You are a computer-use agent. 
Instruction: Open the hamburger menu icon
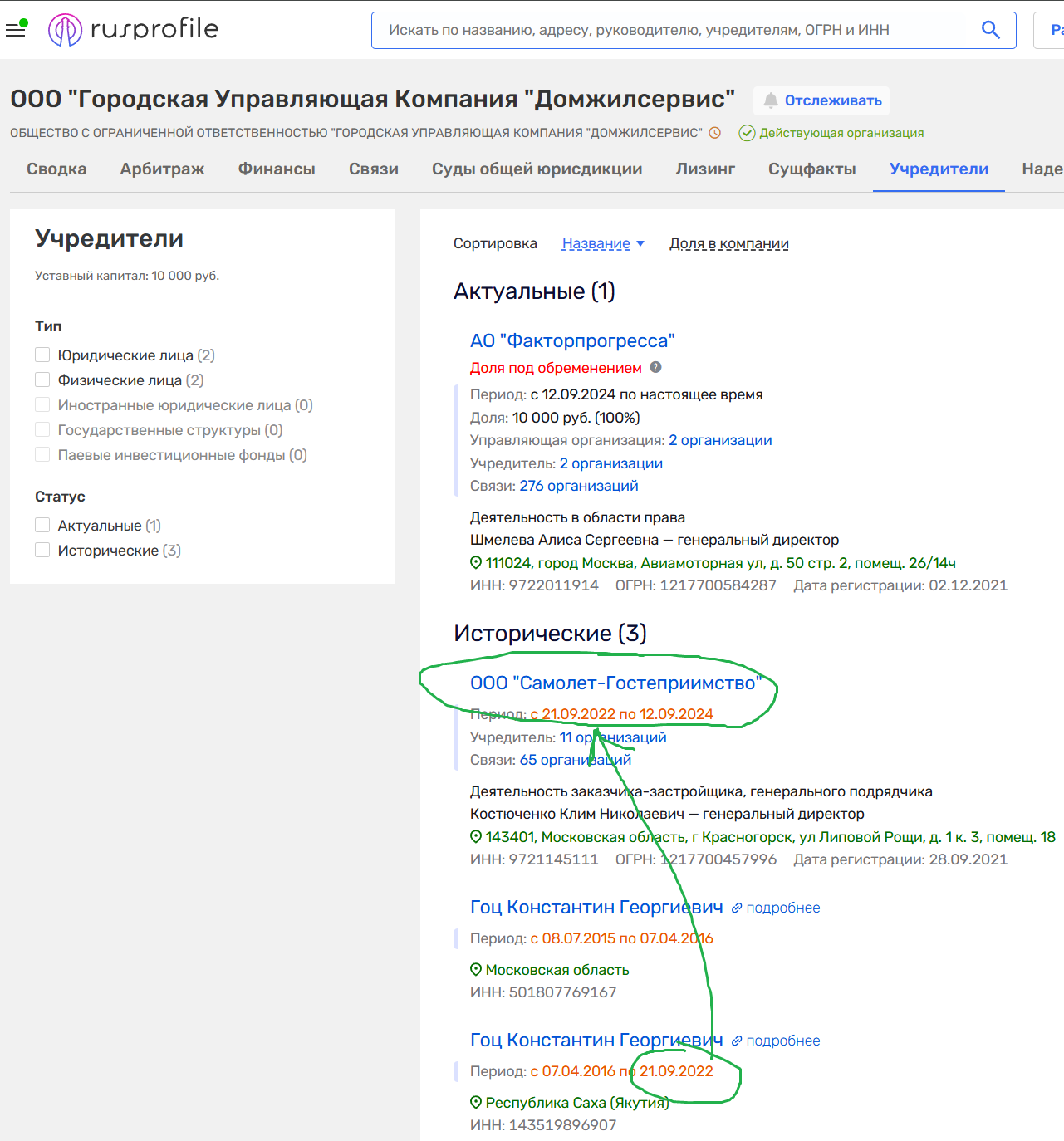(x=16, y=30)
